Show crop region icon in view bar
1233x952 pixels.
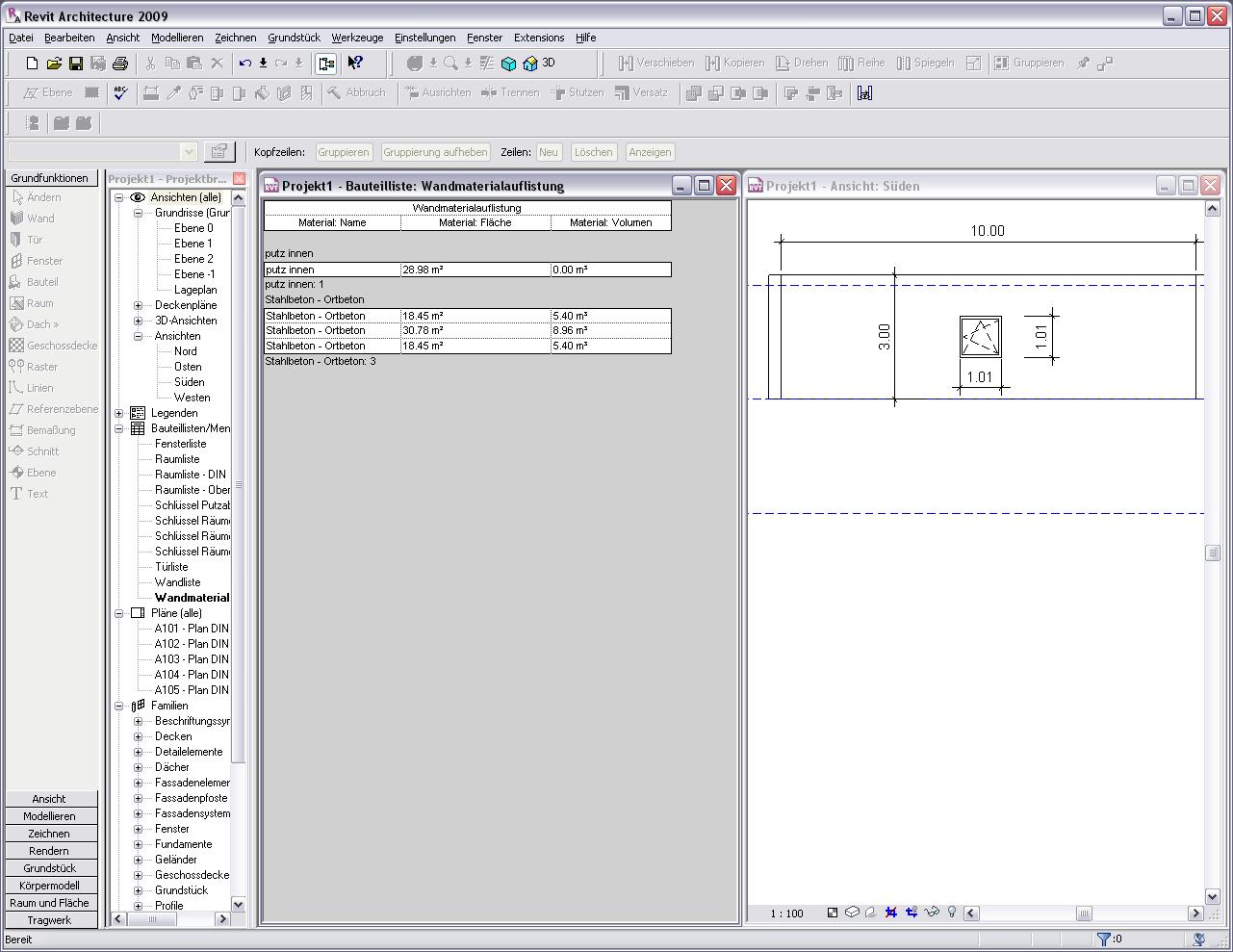pos(911,913)
